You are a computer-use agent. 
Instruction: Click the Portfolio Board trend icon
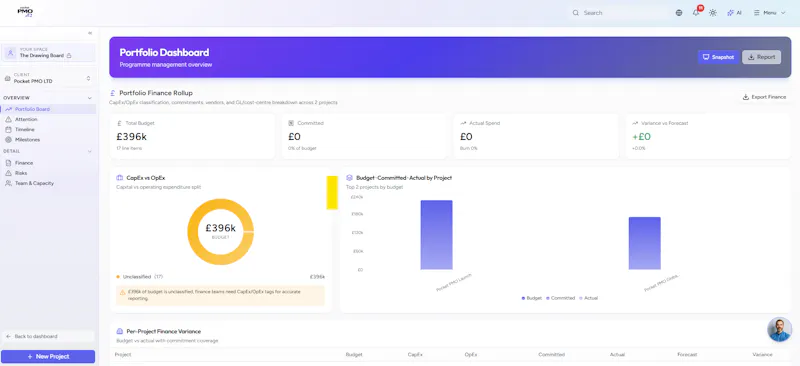[x=9, y=109]
